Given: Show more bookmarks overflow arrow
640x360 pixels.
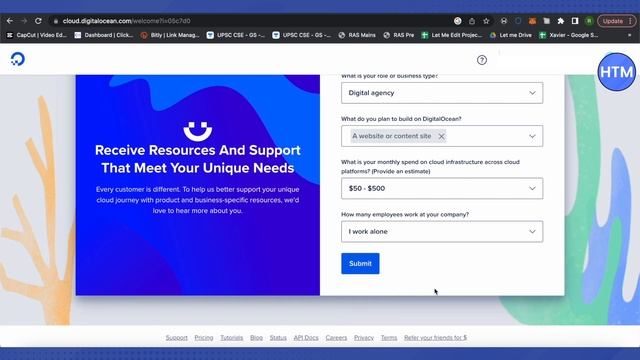Looking at the screenshot, I should 629,35.
